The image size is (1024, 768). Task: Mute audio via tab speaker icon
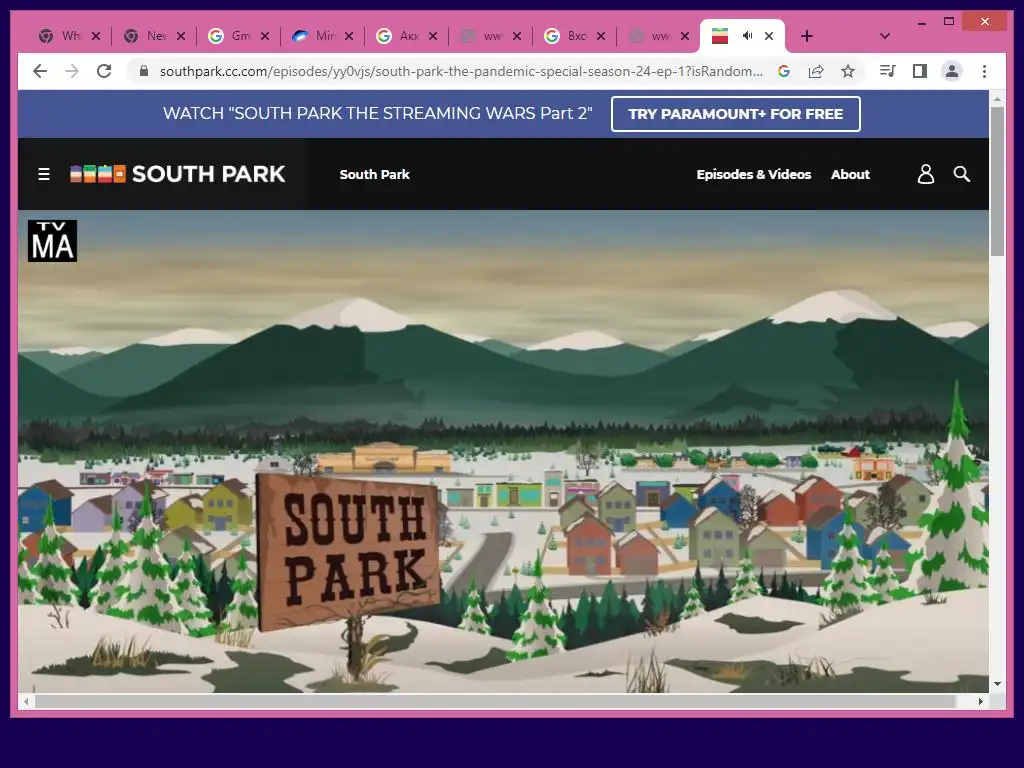(x=747, y=36)
